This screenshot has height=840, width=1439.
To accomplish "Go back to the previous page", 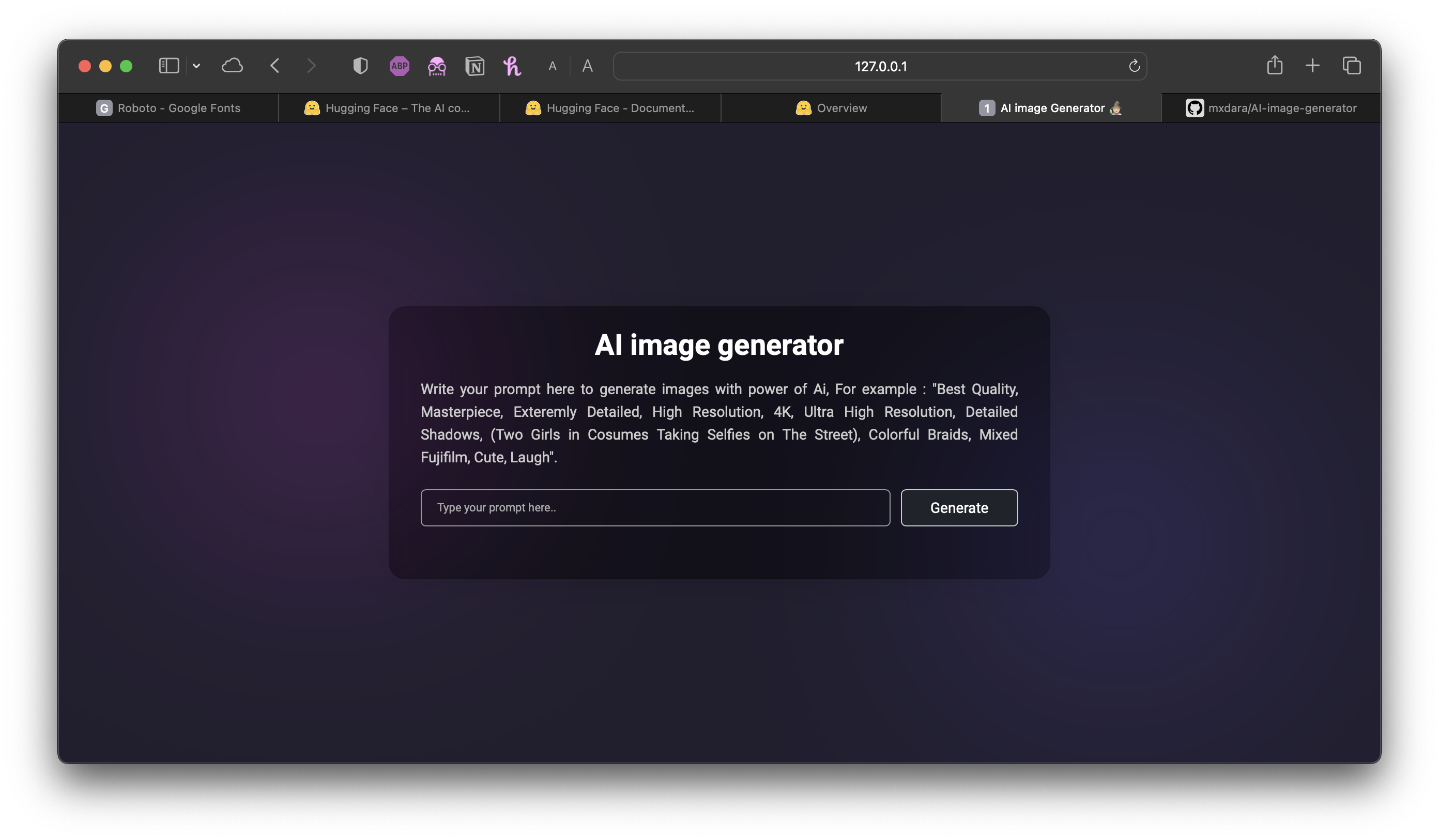I will point(274,66).
